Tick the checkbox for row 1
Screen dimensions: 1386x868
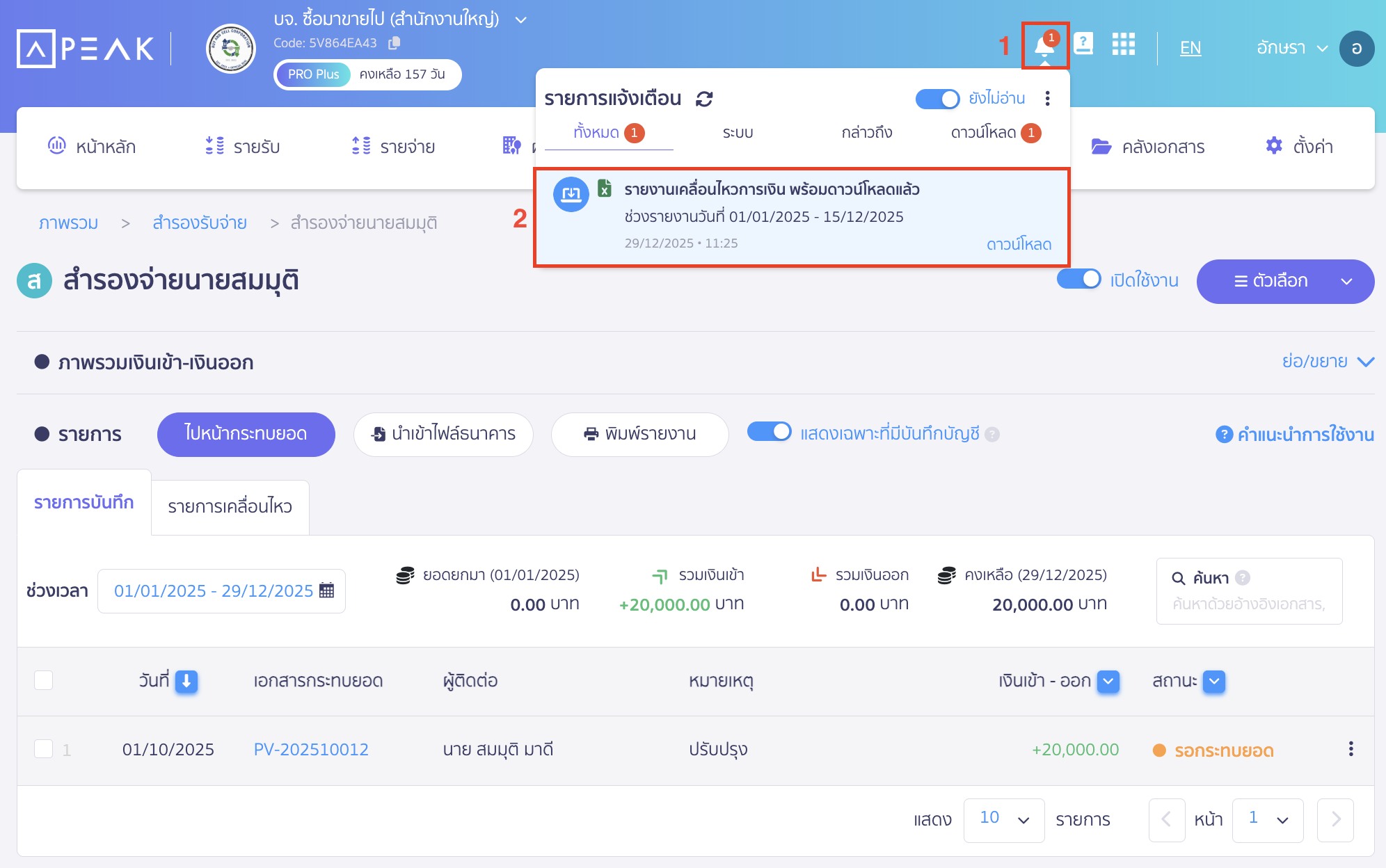coord(44,749)
